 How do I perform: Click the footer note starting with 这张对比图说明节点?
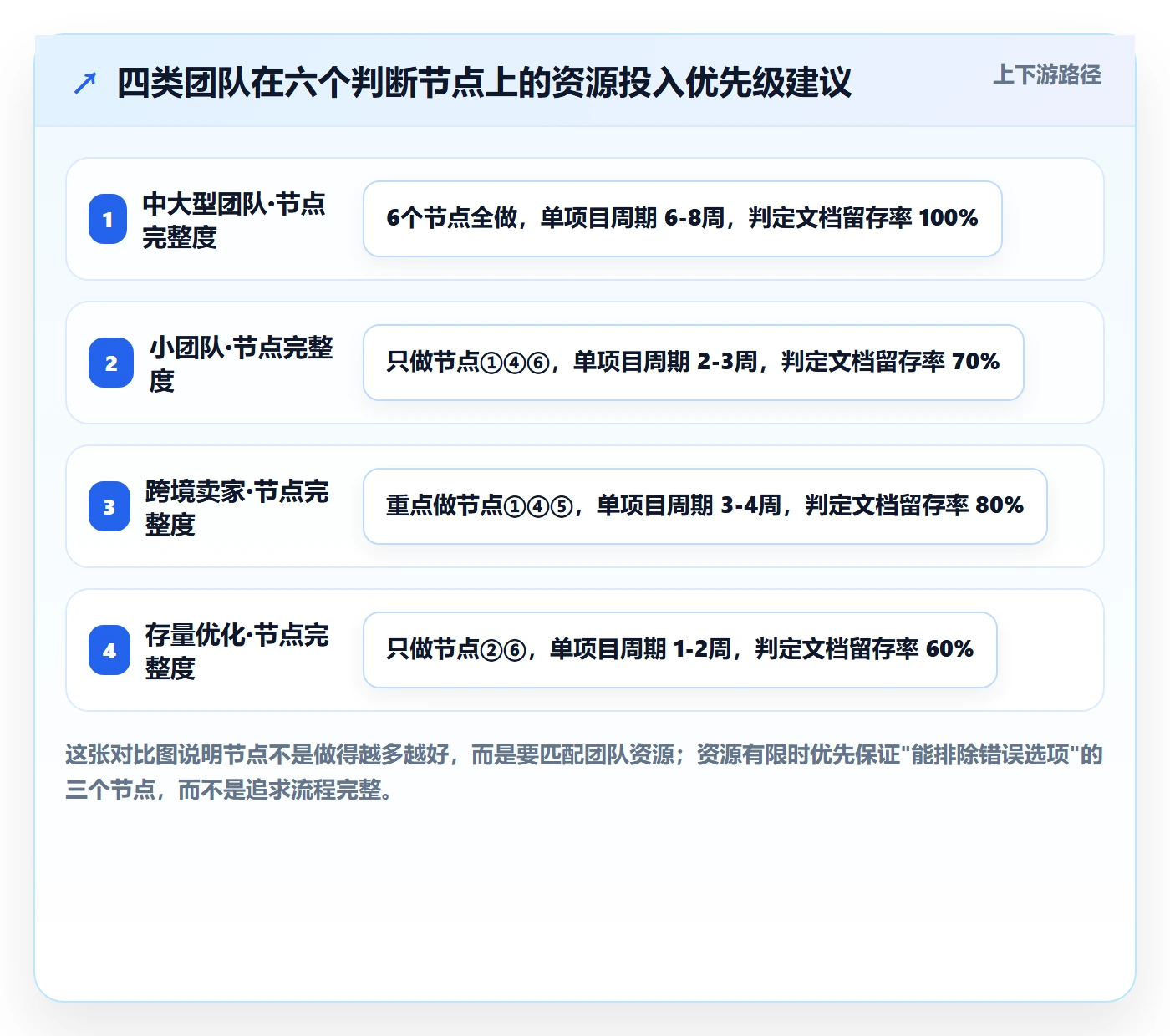tap(584, 772)
